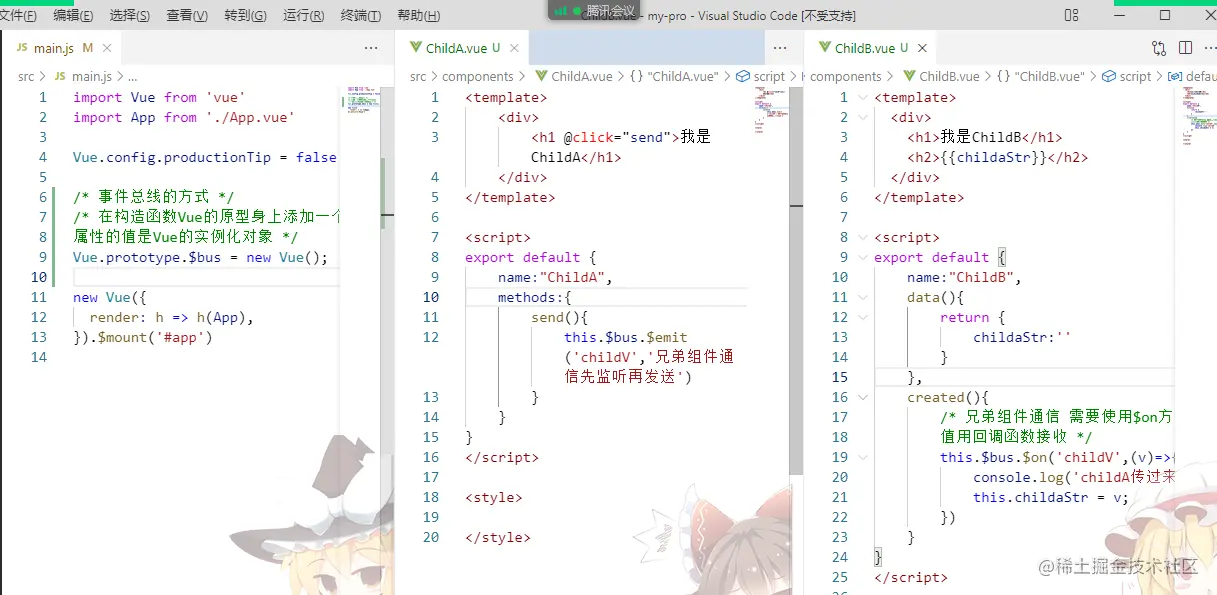Click the script symbol in ChildB.vue breadcrumb
The width and height of the screenshot is (1217, 595).
click(1128, 76)
